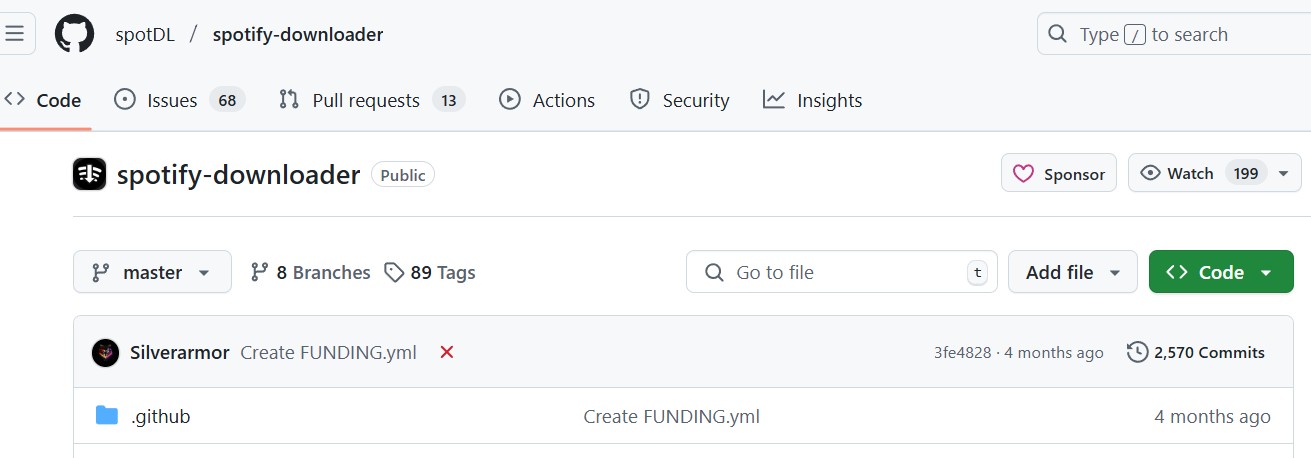Open .github row's Create FUNDING.yml commit message
The image size is (1311, 458).
click(x=672, y=416)
